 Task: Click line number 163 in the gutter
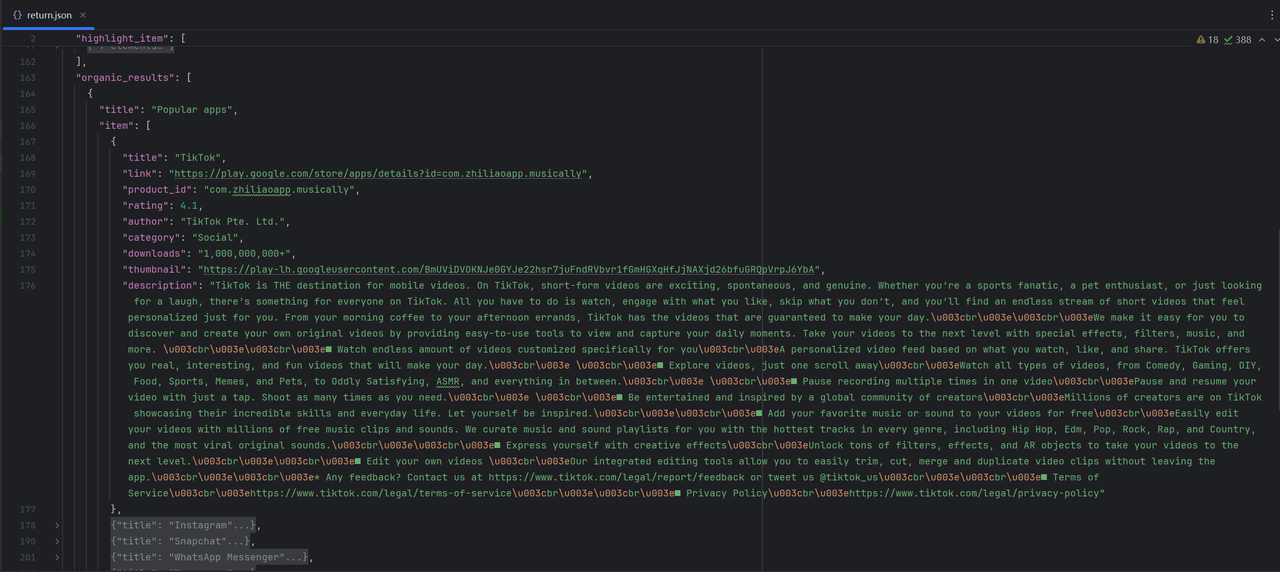point(27,78)
